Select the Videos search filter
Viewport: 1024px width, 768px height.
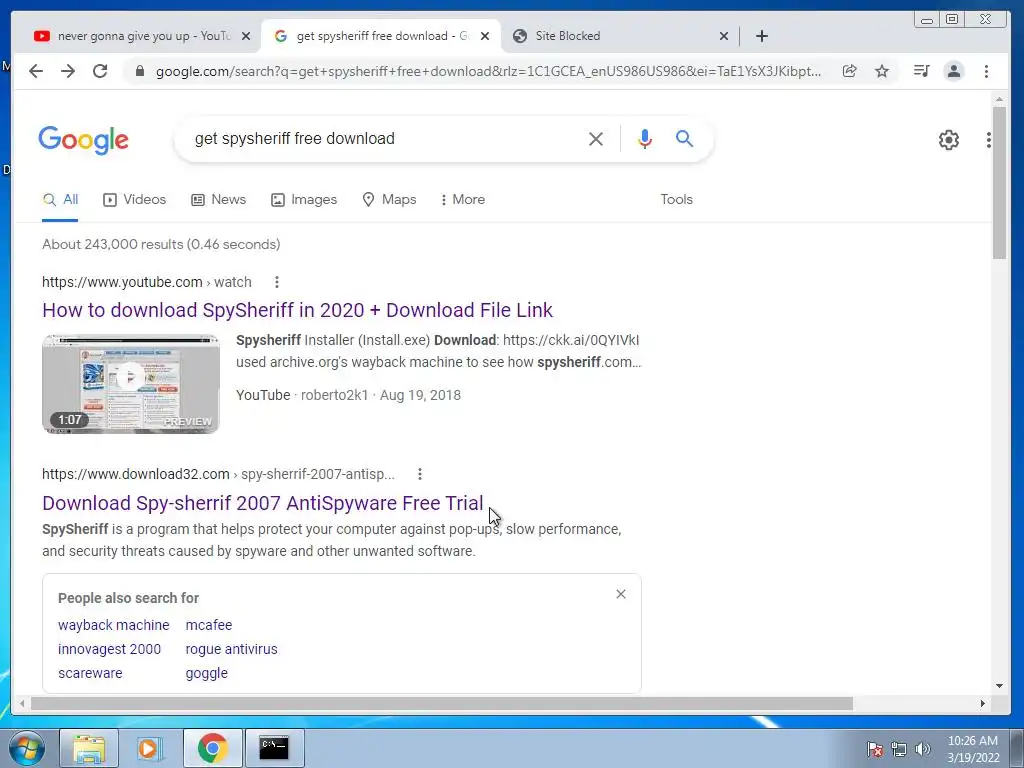coord(135,200)
